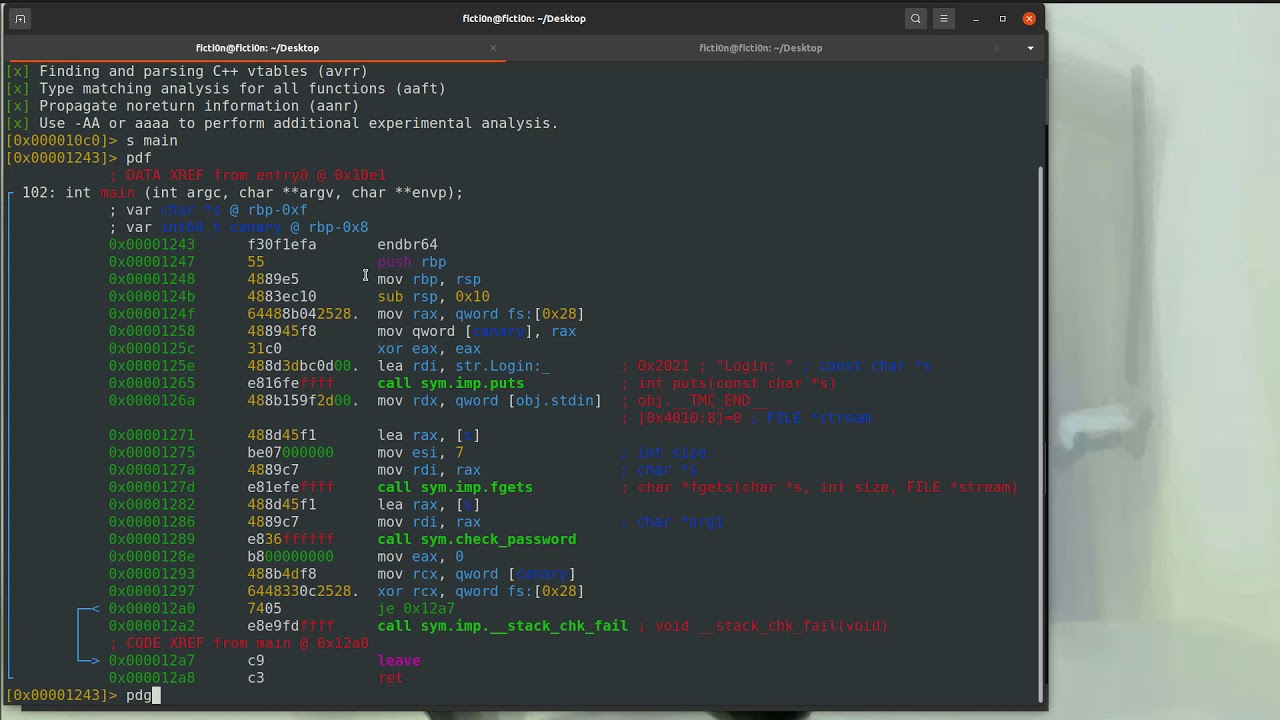Minimize the terminal window
This screenshot has height=720, width=1280.
tap(977, 18)
